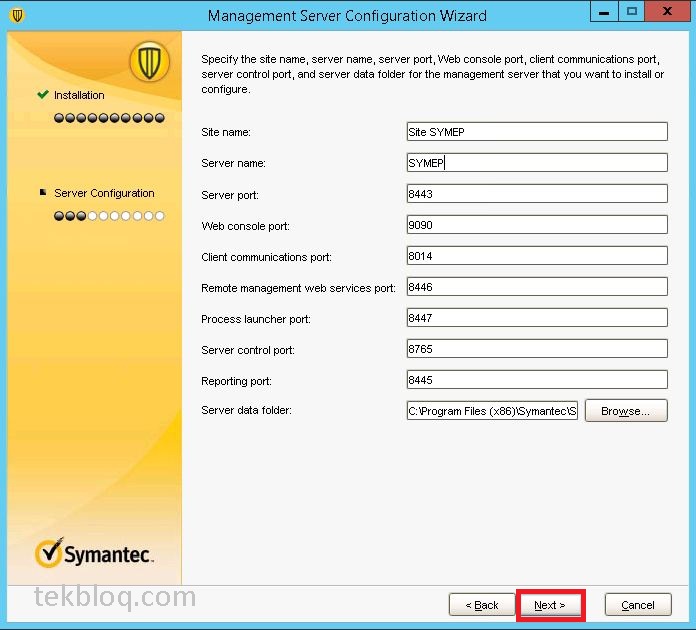This screenshot has width=696, height=630.
Task: Edit the Server data folder path
Action: click(x=492, y=411)
